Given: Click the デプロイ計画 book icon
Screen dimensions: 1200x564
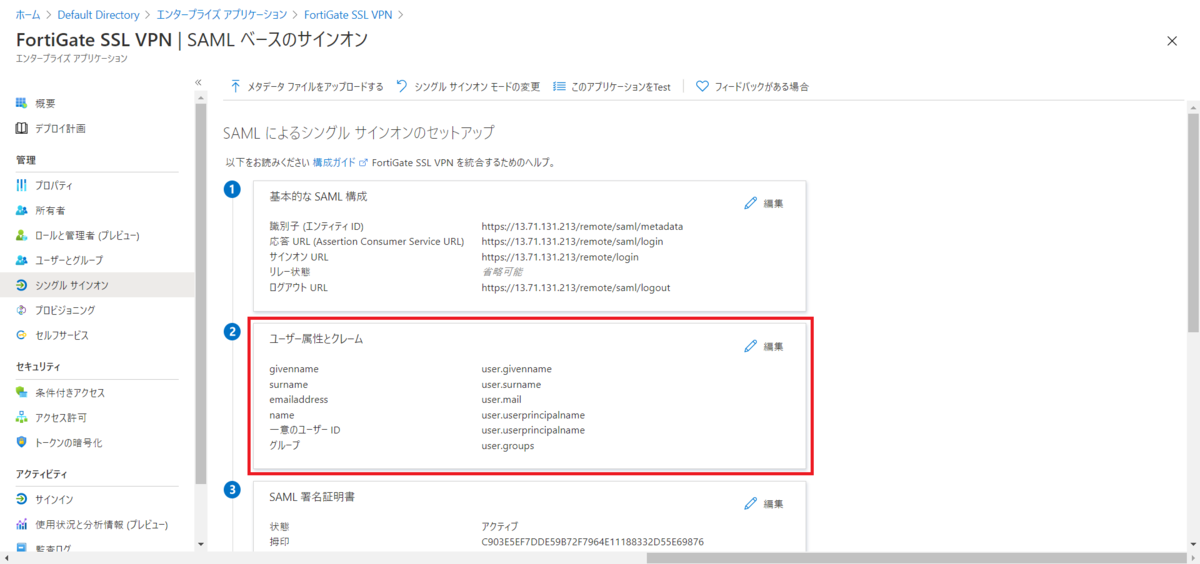Looking at the screenshot, I should pos(22,128).
